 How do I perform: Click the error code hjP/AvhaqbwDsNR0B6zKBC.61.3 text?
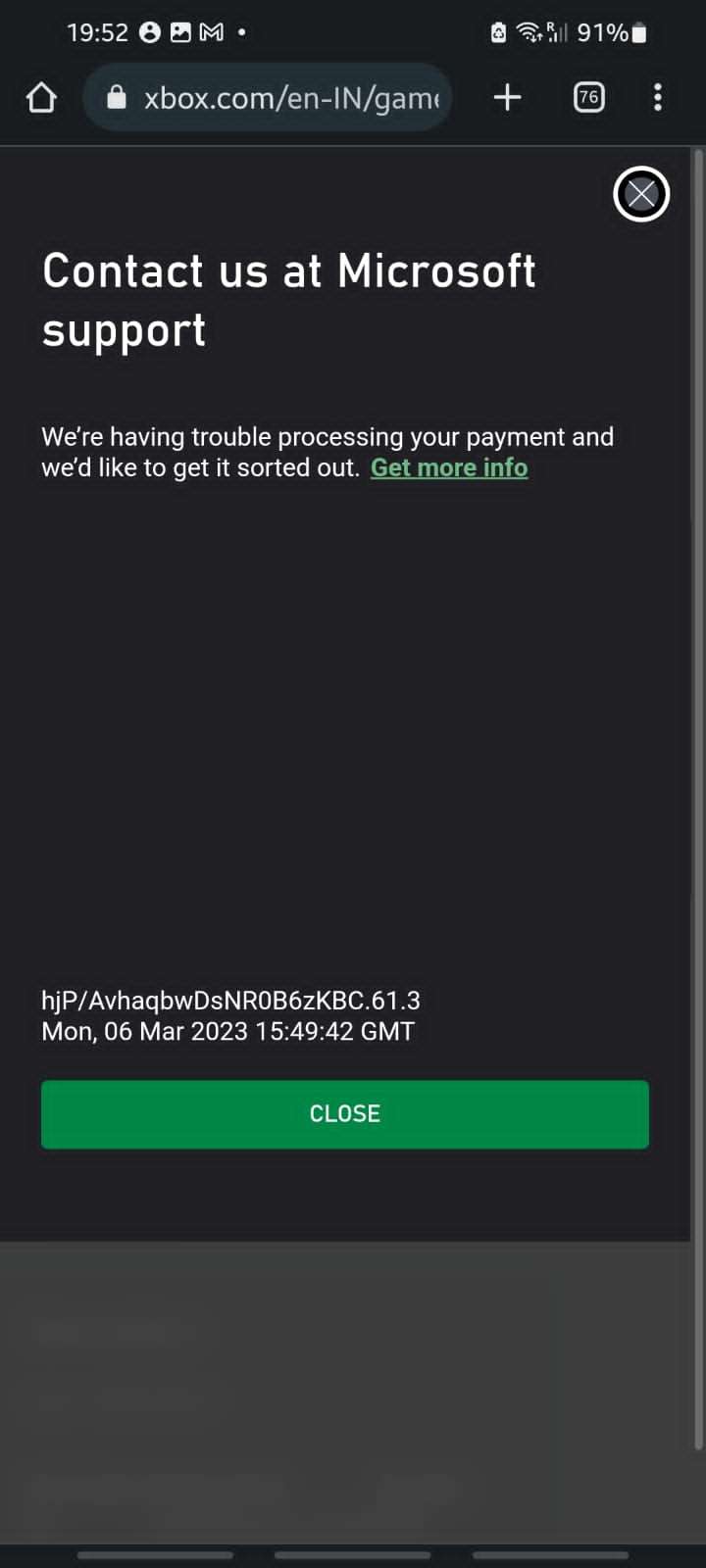(x=230, y=1001)
